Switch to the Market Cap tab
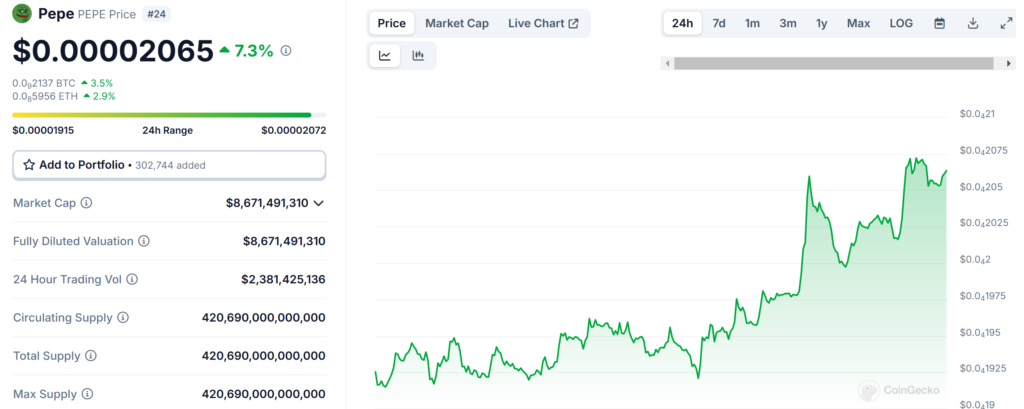 click(457, 23)
